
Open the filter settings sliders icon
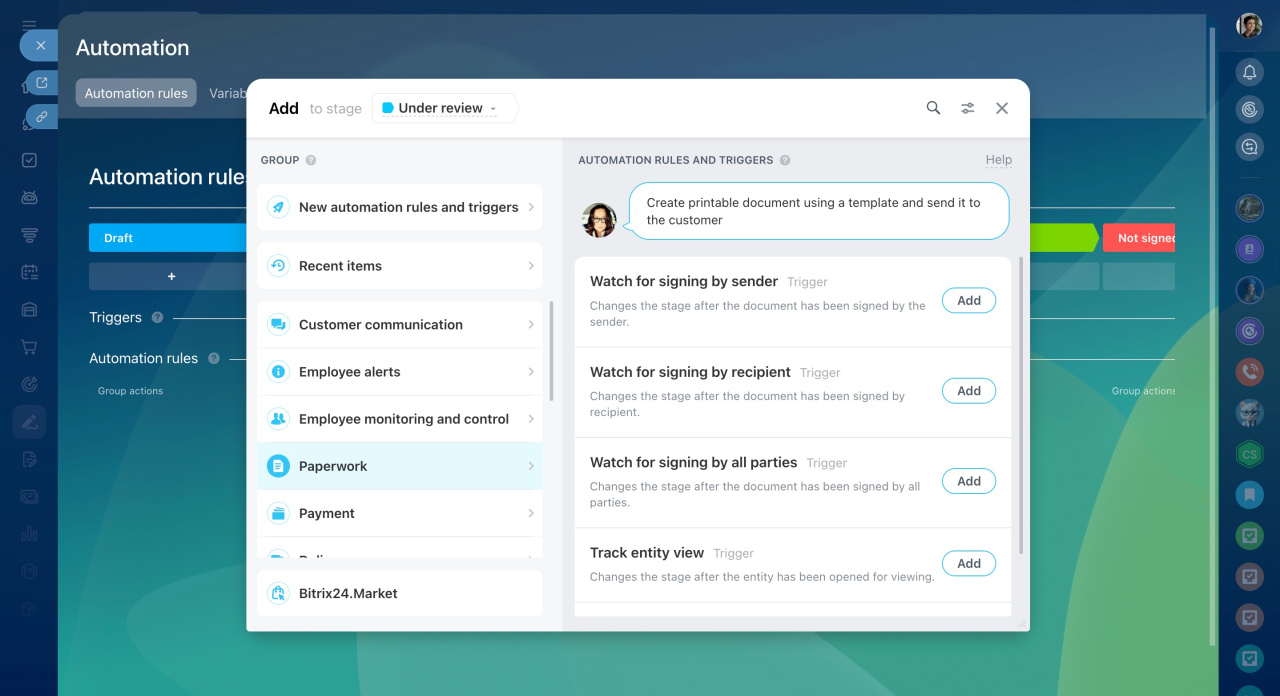968,108
